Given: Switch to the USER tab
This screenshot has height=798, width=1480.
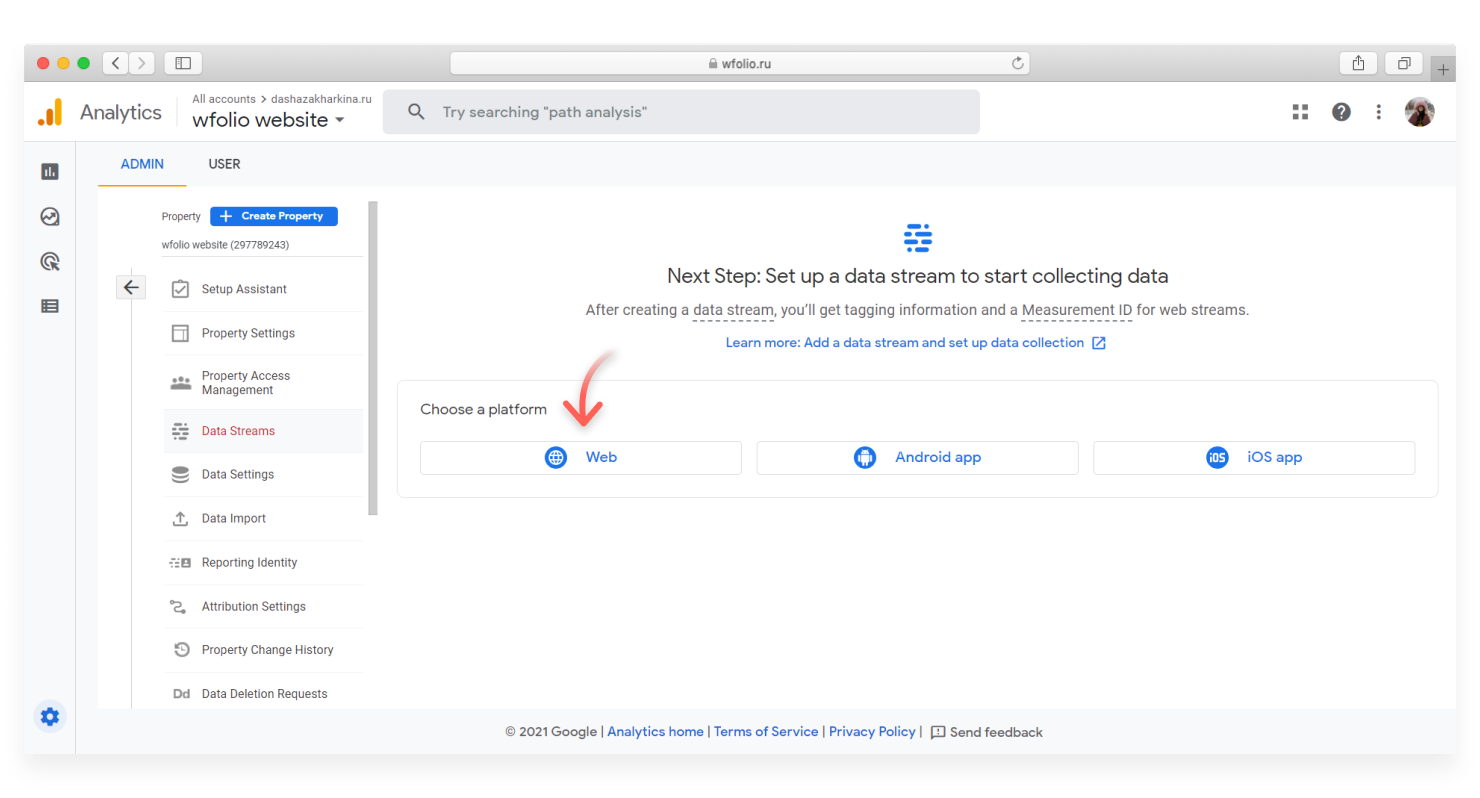Looking at the screenshot, I should tap(224, 164).
